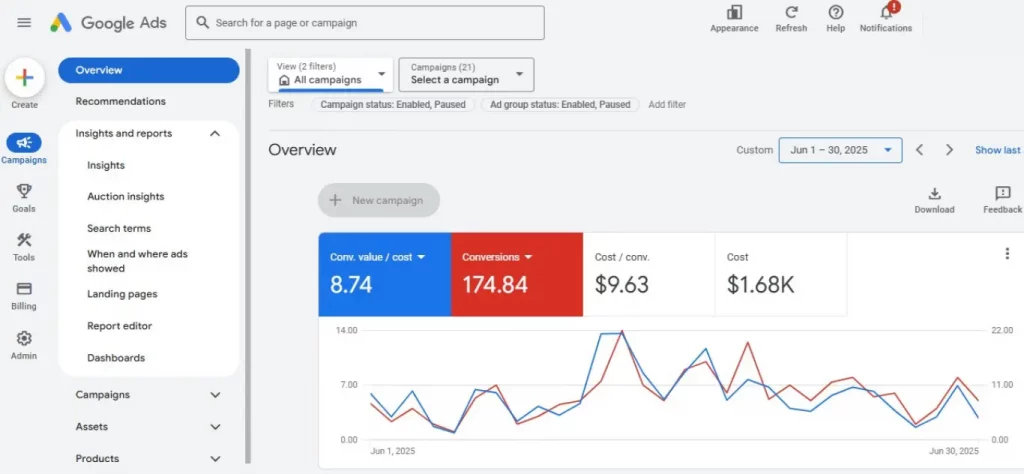The width and height of the screenshot is (1024, 474).
Task: Click the Add filter link
Action: pyautogui.click(x=667, y=104)
